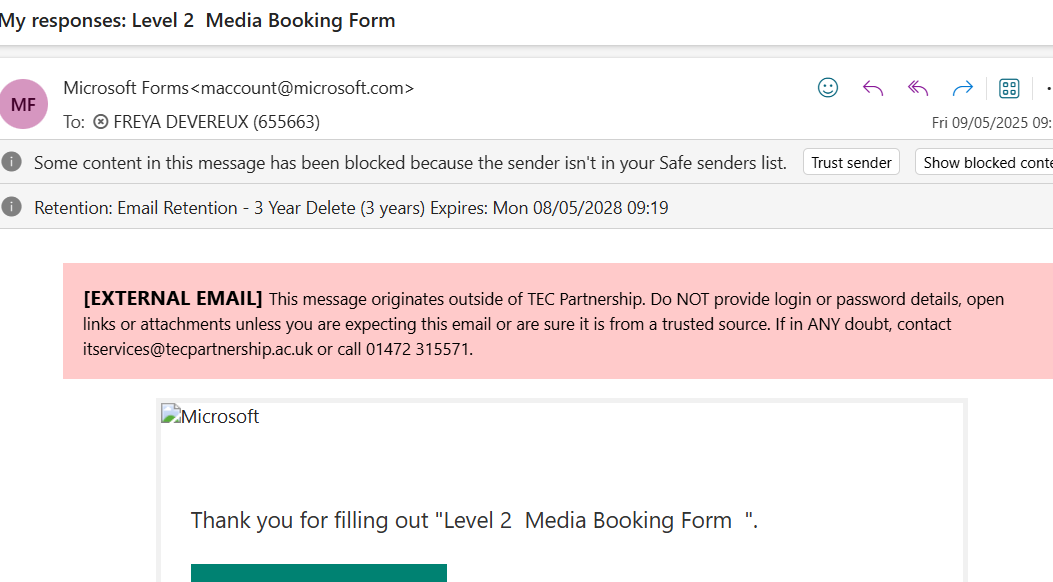
Task: Click the Thank you for filling out line
Action: pyautogui.click(x=474, y=520)
